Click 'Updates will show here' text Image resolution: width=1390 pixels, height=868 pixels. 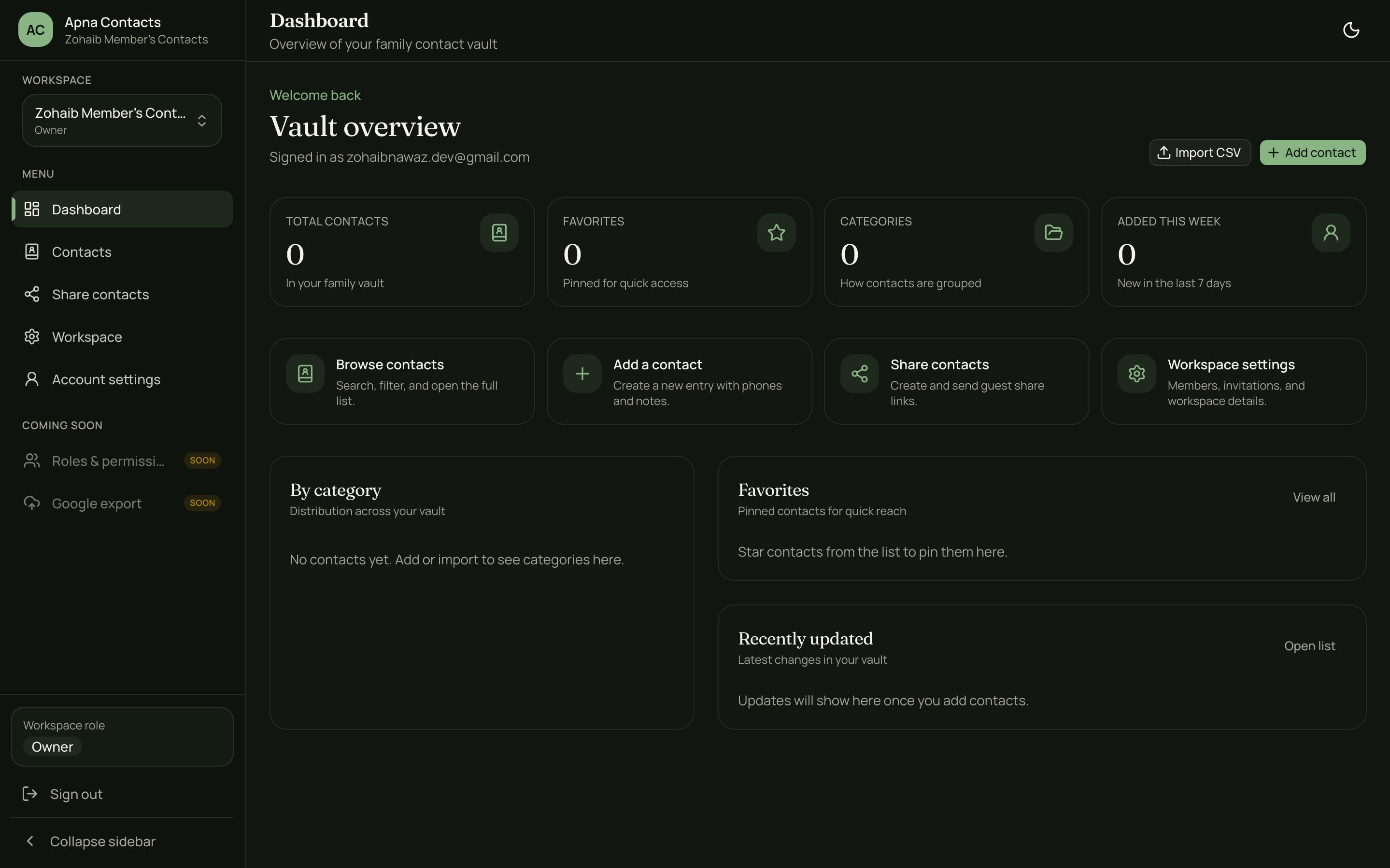pos(883,700)
